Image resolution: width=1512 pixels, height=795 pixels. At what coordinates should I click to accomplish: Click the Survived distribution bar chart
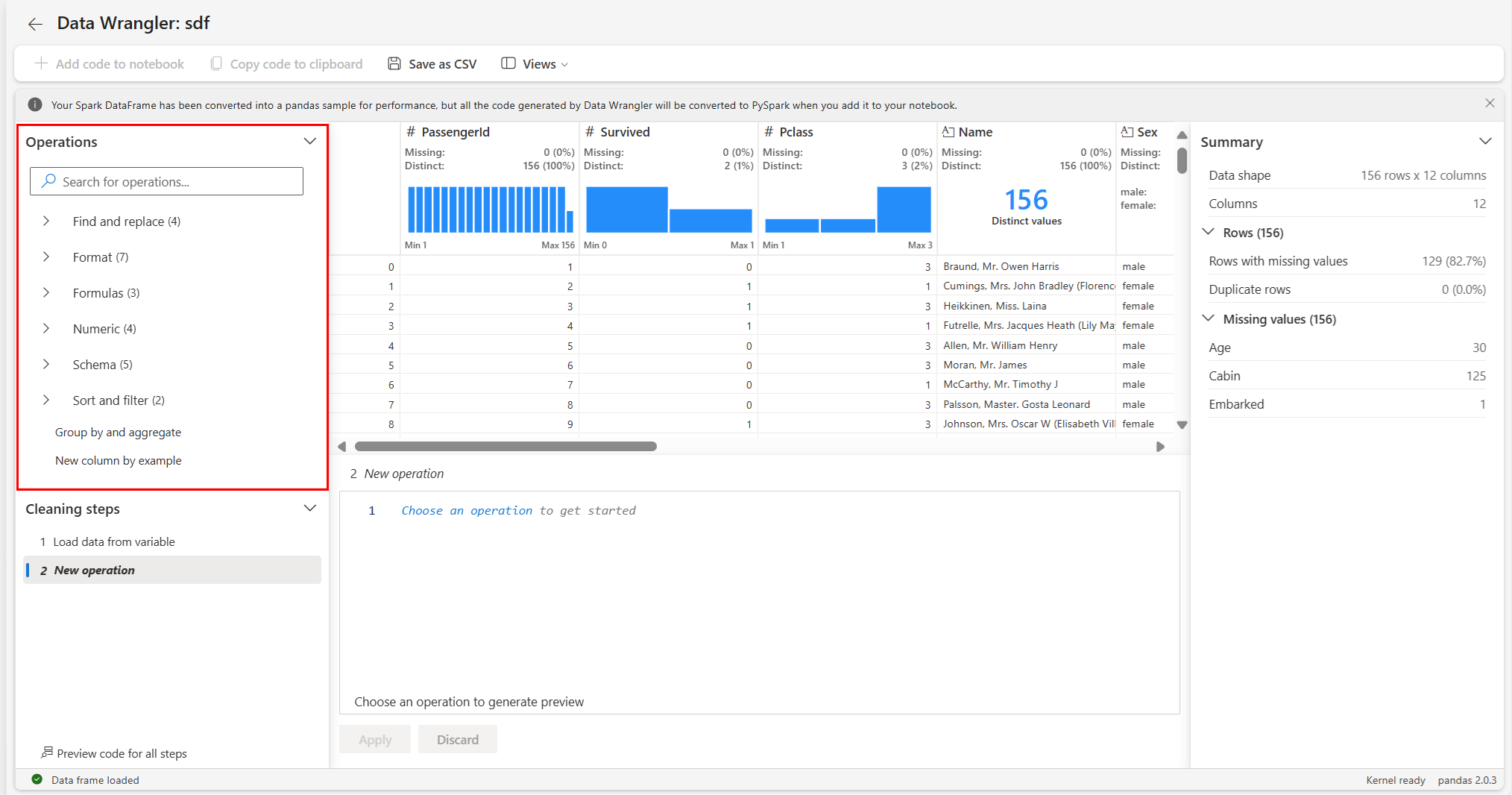(x=669, y=210)
